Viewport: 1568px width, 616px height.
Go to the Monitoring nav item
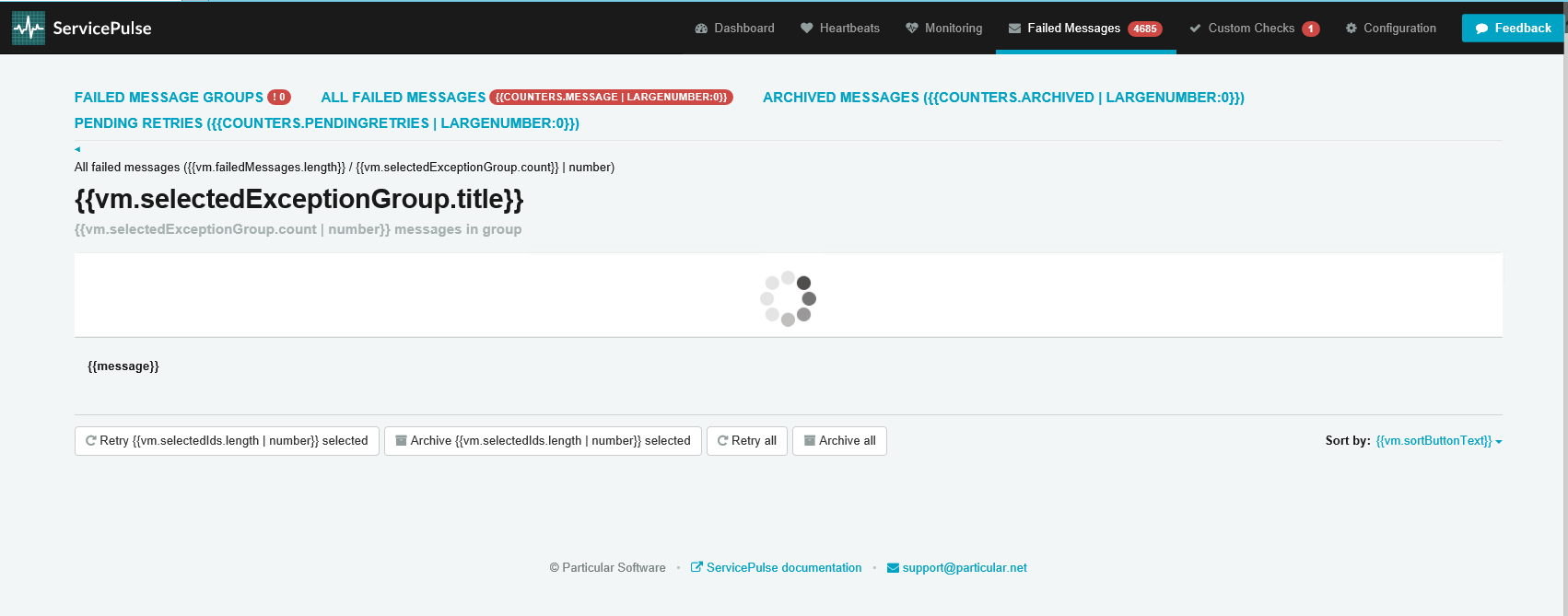pyautogui.click(x=943, y=28)
